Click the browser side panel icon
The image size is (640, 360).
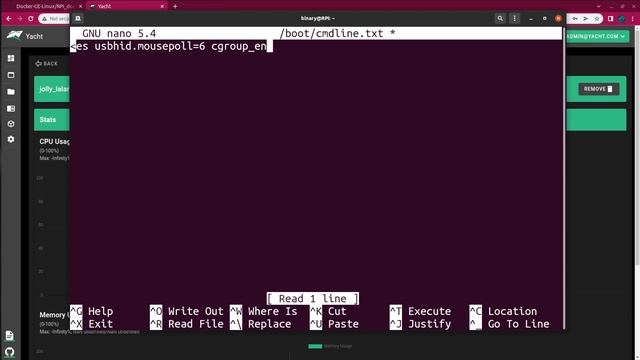[x=611, y=19]
